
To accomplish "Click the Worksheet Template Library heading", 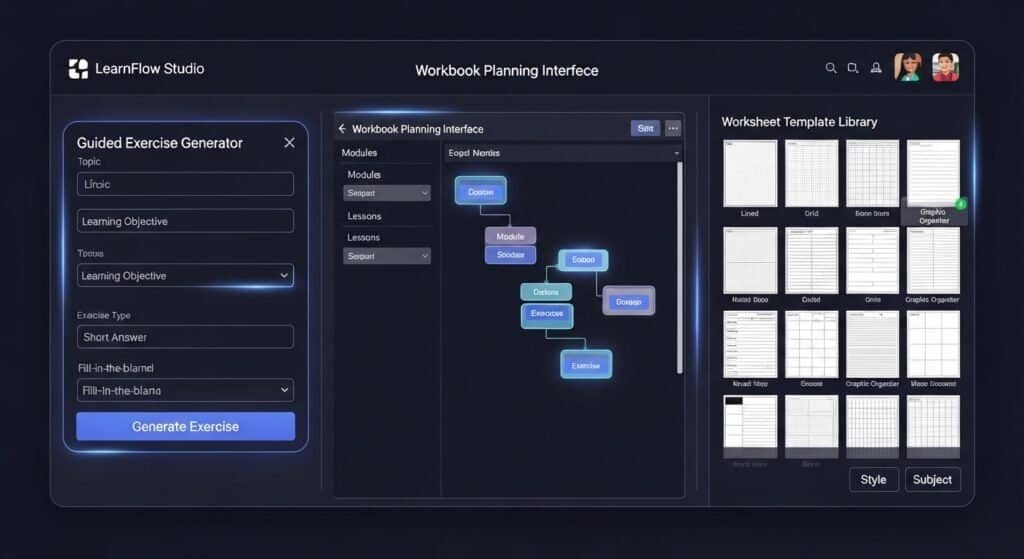I will pos(799,121).
